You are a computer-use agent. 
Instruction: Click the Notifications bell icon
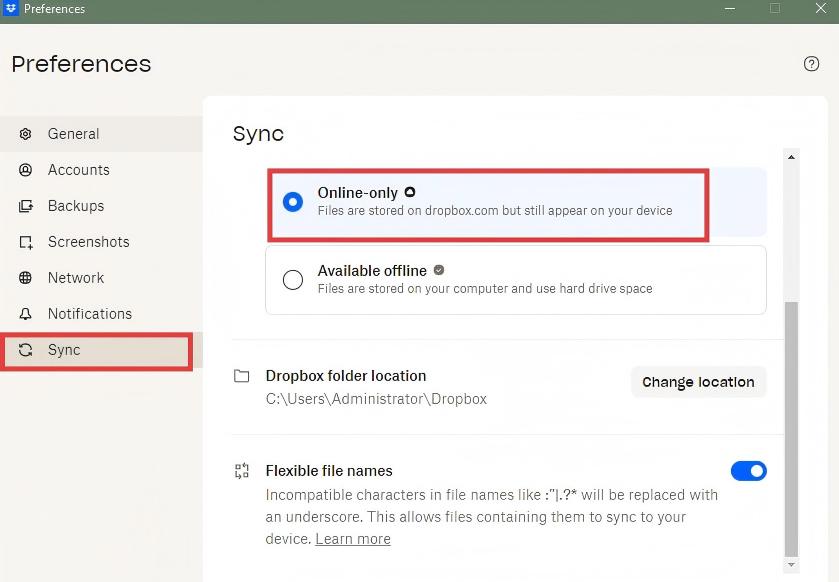click(x=25, y=313)
